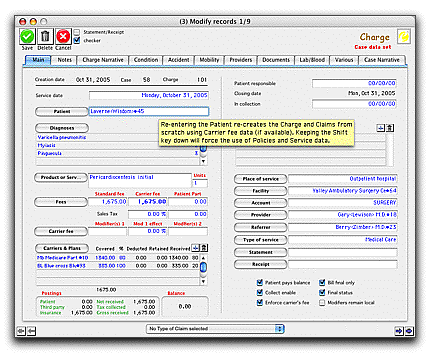
Task: Click the Provider button
Action: (260, 215)
